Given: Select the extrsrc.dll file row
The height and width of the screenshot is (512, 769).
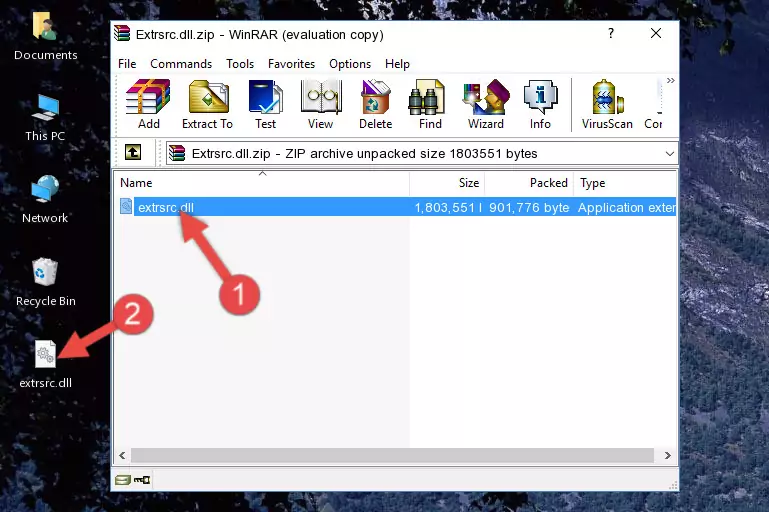Looking at the screenshot, I should pyautogui.click(x=397, y=207).
